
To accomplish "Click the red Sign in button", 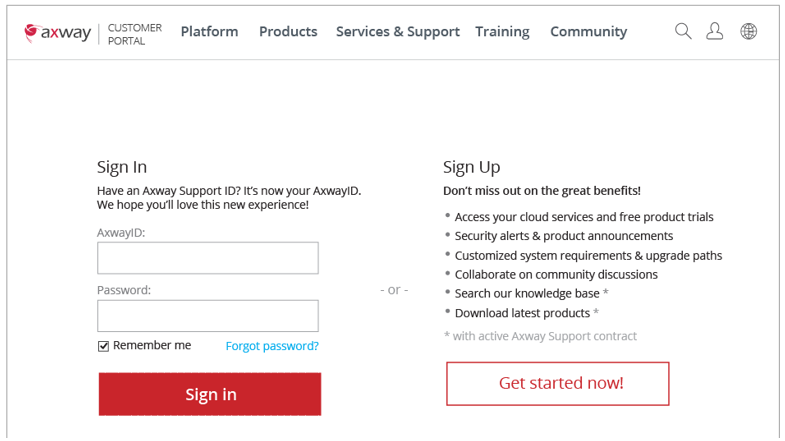I will point(210,394).
